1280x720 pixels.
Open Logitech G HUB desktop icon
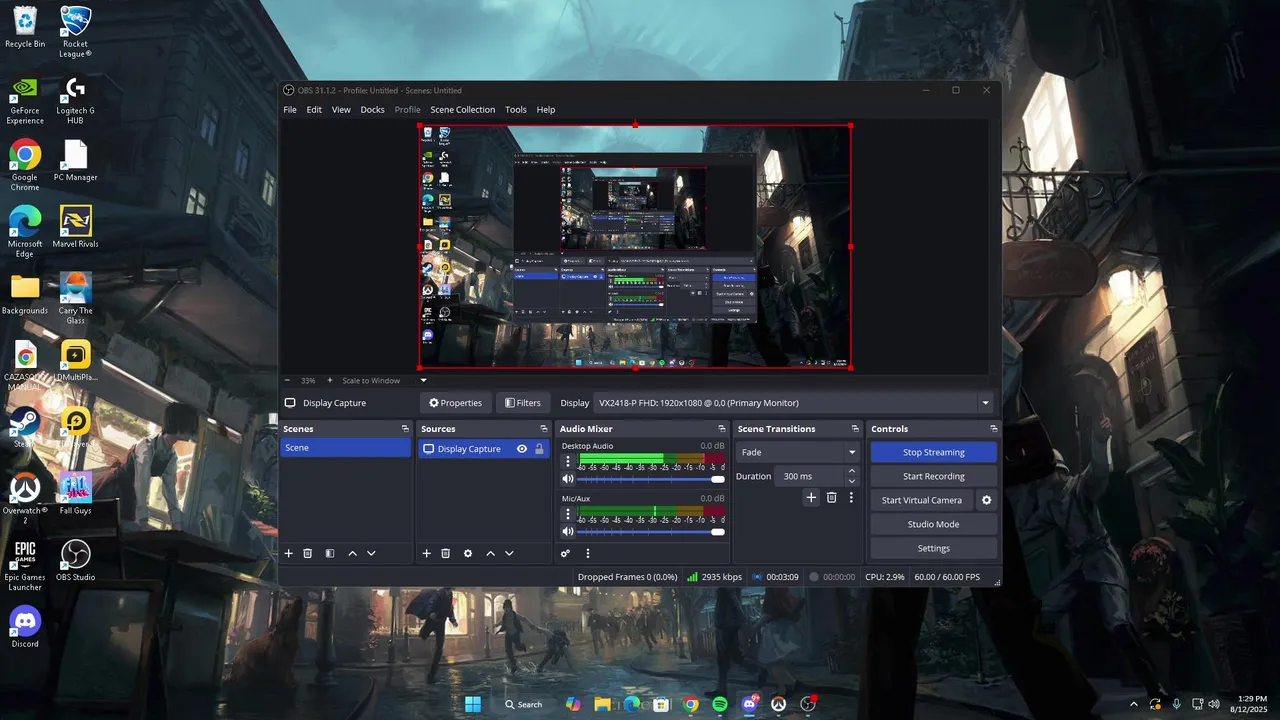(x=75, y=100)
